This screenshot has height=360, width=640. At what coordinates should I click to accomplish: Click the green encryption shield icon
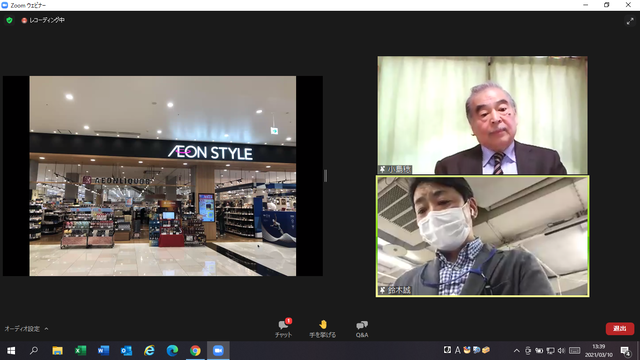[9, 20]
